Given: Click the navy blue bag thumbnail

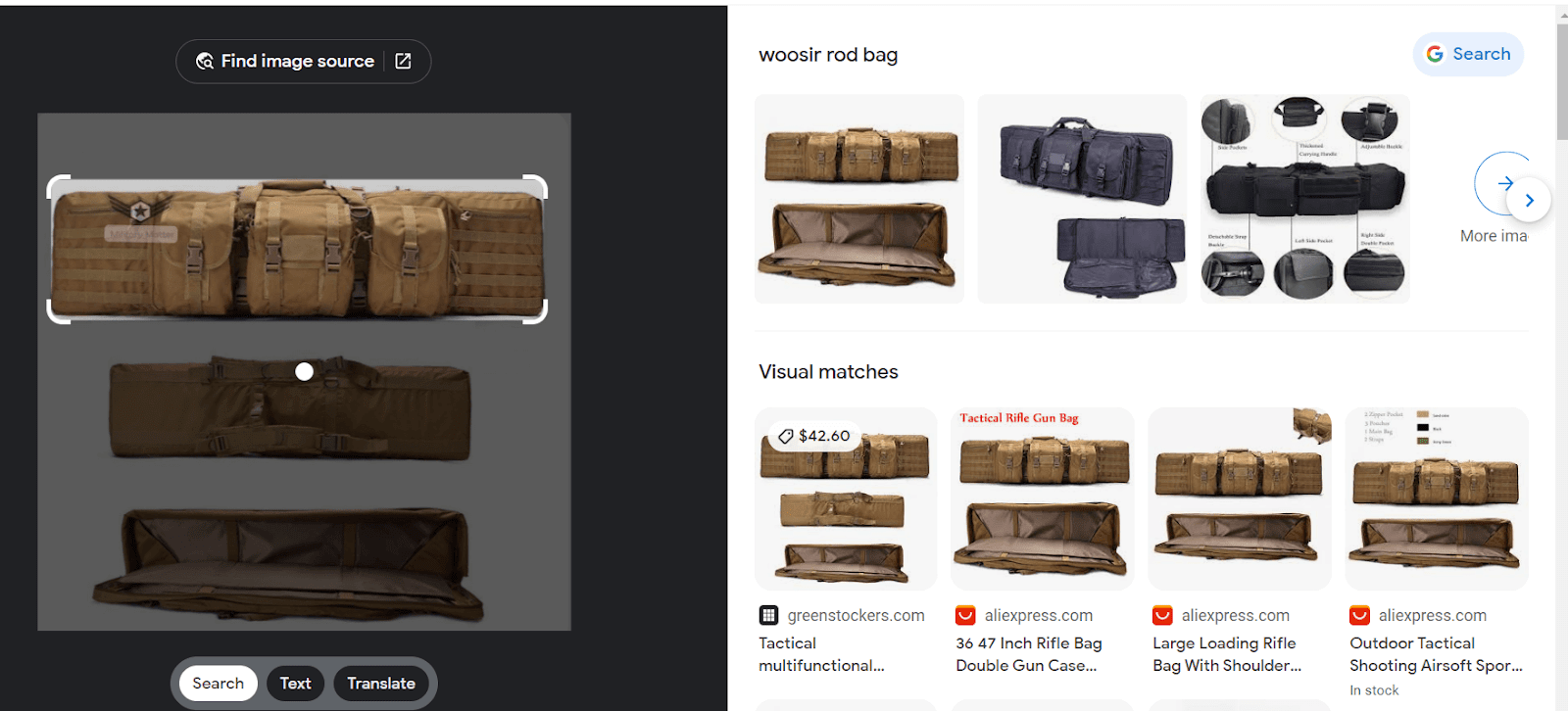Looking at the screenshot, I should (x=1082, y=199).
